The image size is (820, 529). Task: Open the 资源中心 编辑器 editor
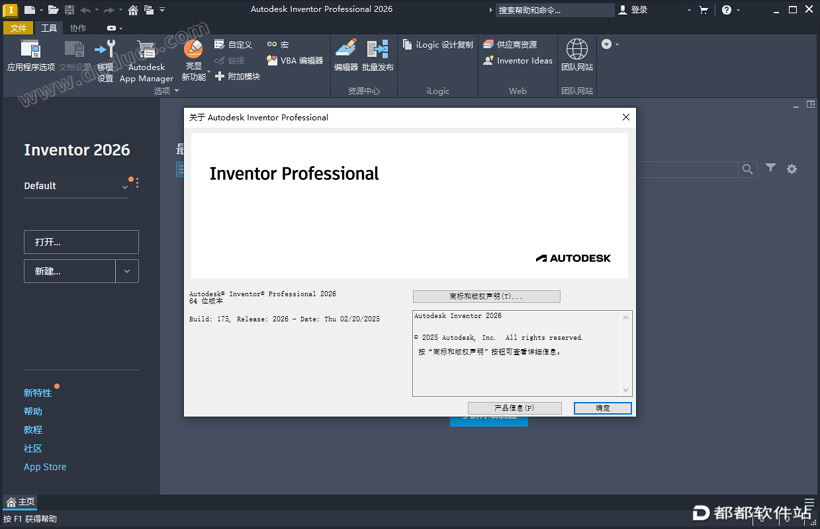click(x=346, y=55)
